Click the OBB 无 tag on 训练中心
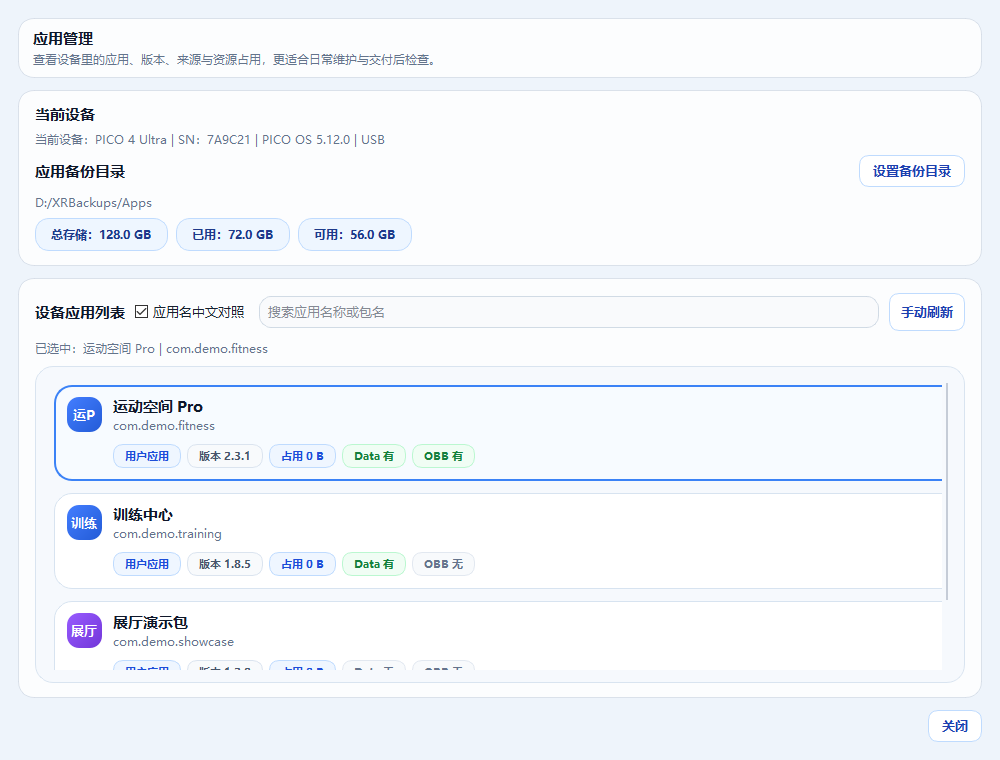The height and width of the screenshot is (760, 1000). click(443, 564)
